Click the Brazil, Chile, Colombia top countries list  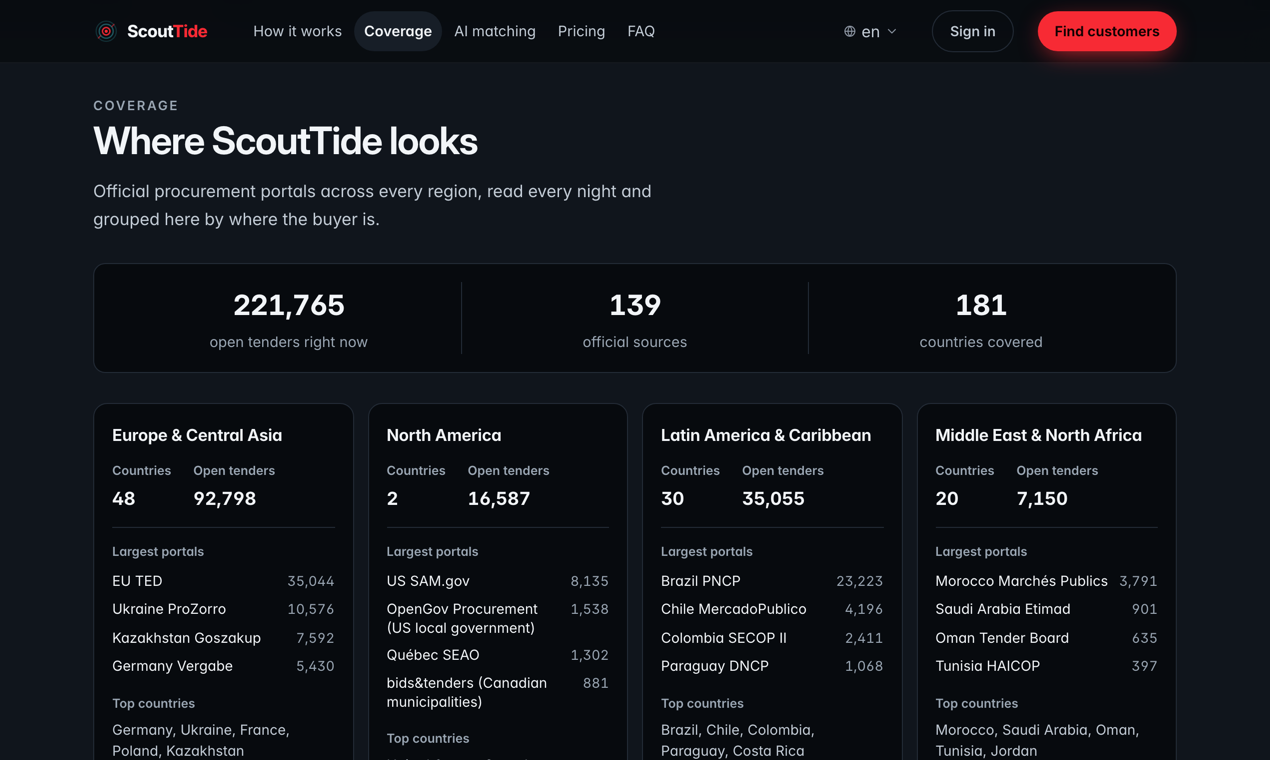coord(738,740)
